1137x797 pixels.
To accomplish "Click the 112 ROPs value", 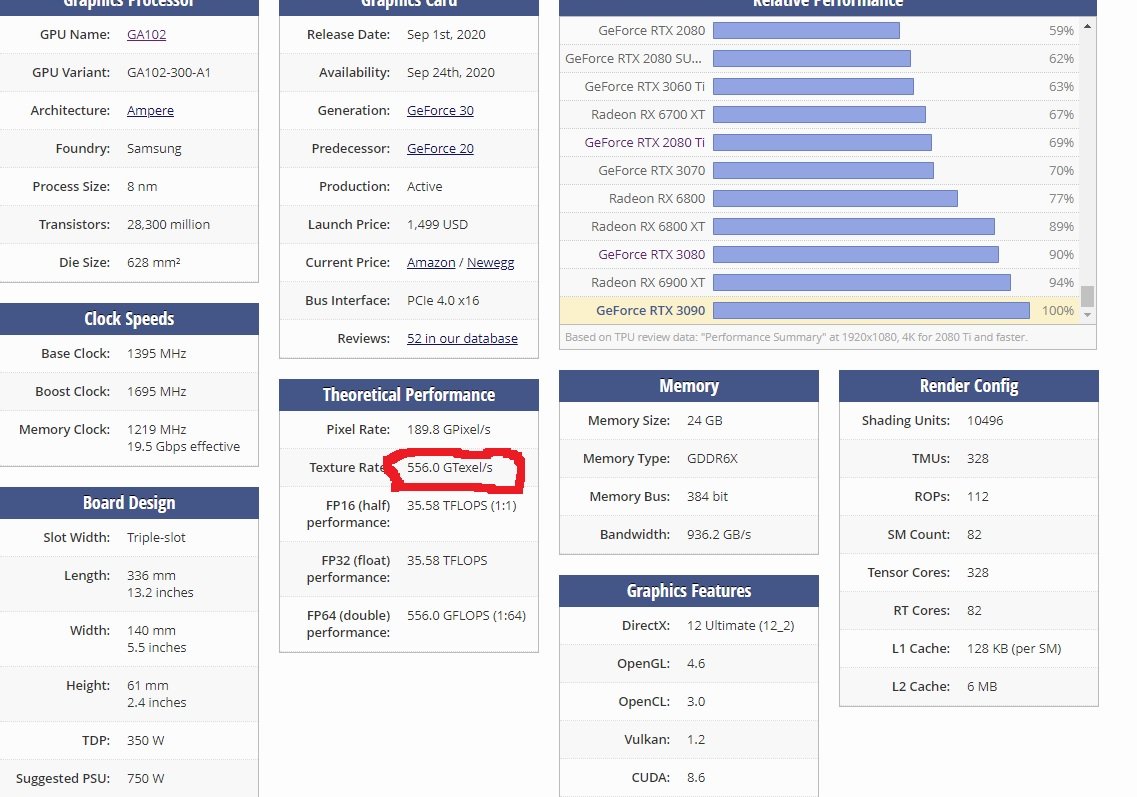I will click(x=977, y=496).
